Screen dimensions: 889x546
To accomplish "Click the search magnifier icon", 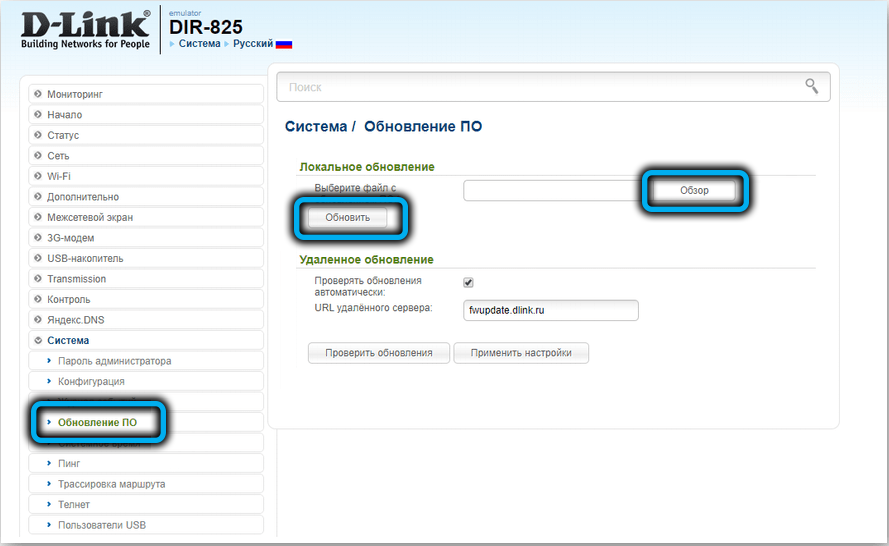I will click(x=811, y=87).
